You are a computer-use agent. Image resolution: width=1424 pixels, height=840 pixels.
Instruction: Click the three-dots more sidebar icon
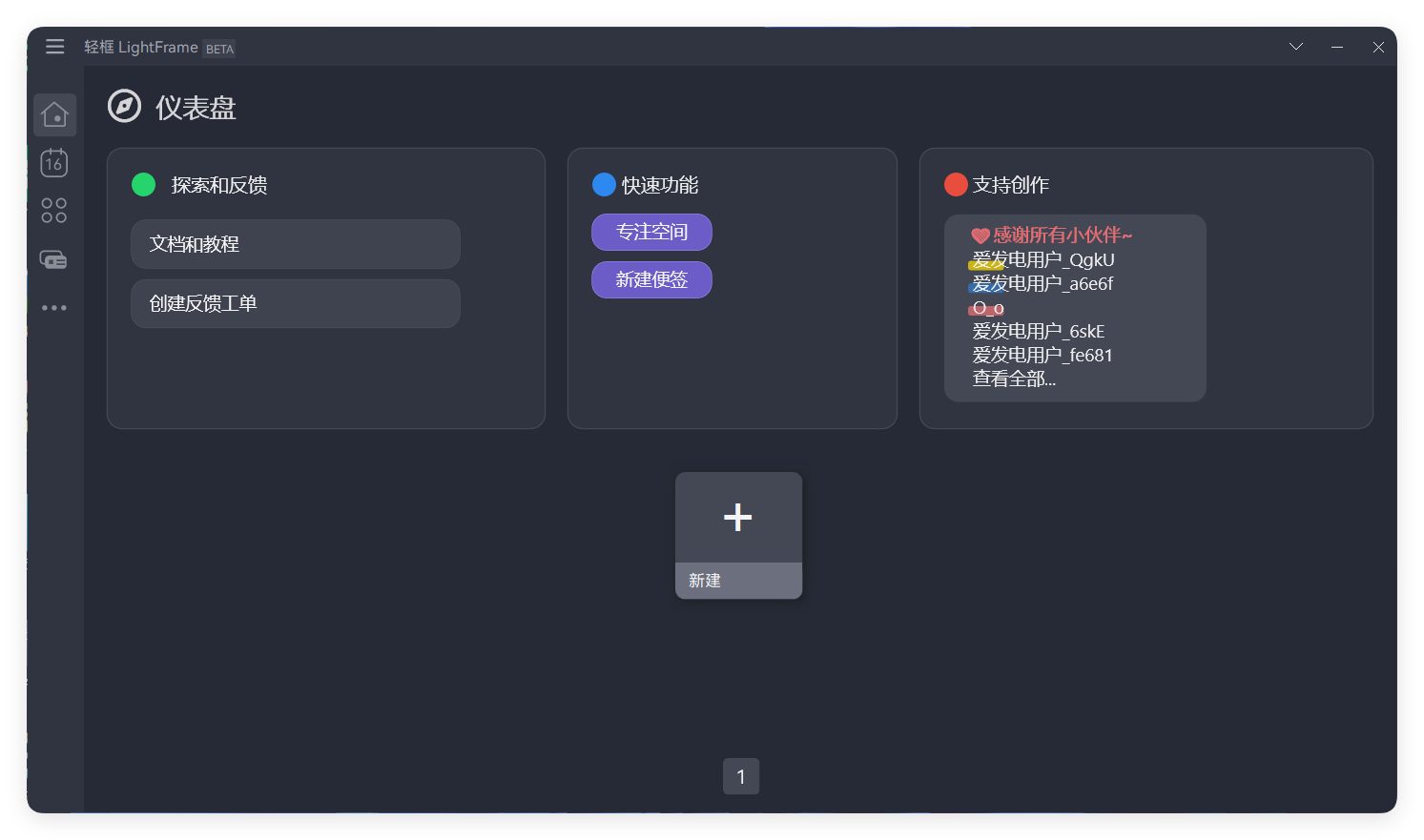pos(54,308)
